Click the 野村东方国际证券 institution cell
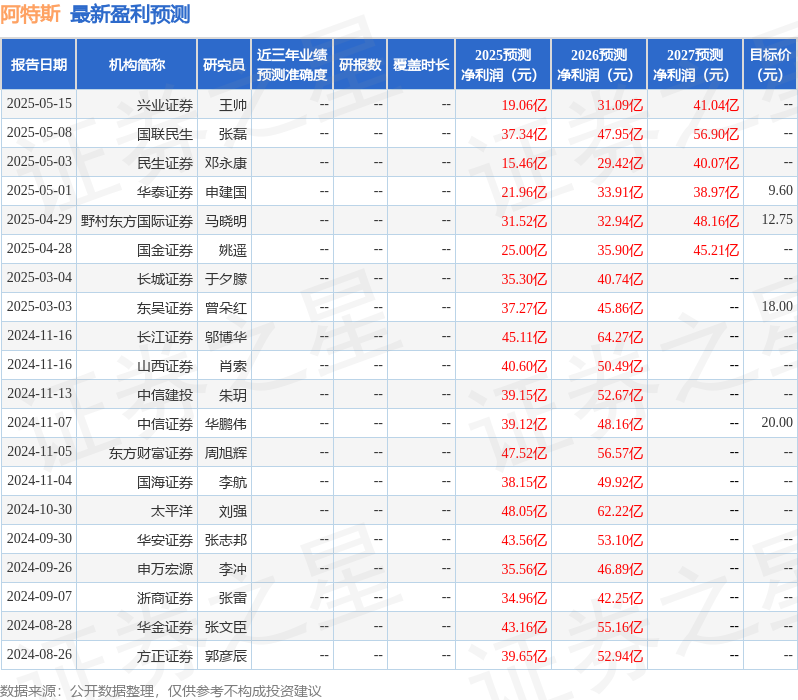798x700 pixels. coord(137,221)
